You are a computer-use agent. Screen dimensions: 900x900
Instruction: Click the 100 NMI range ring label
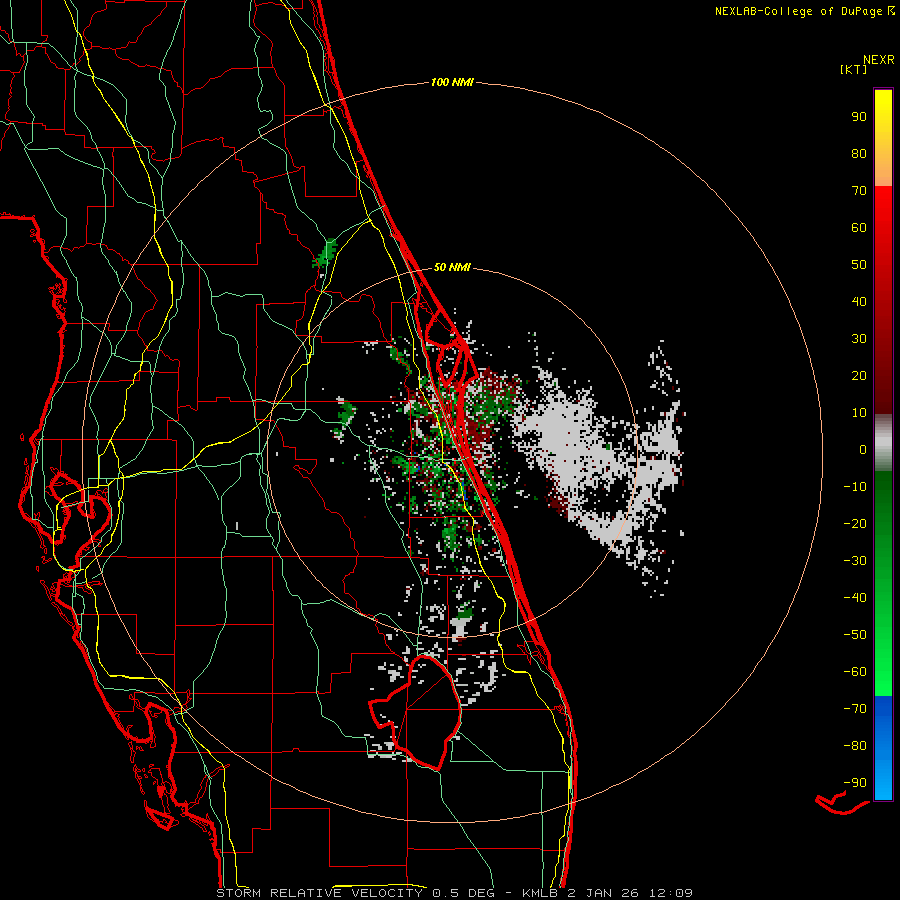(452, 83)
